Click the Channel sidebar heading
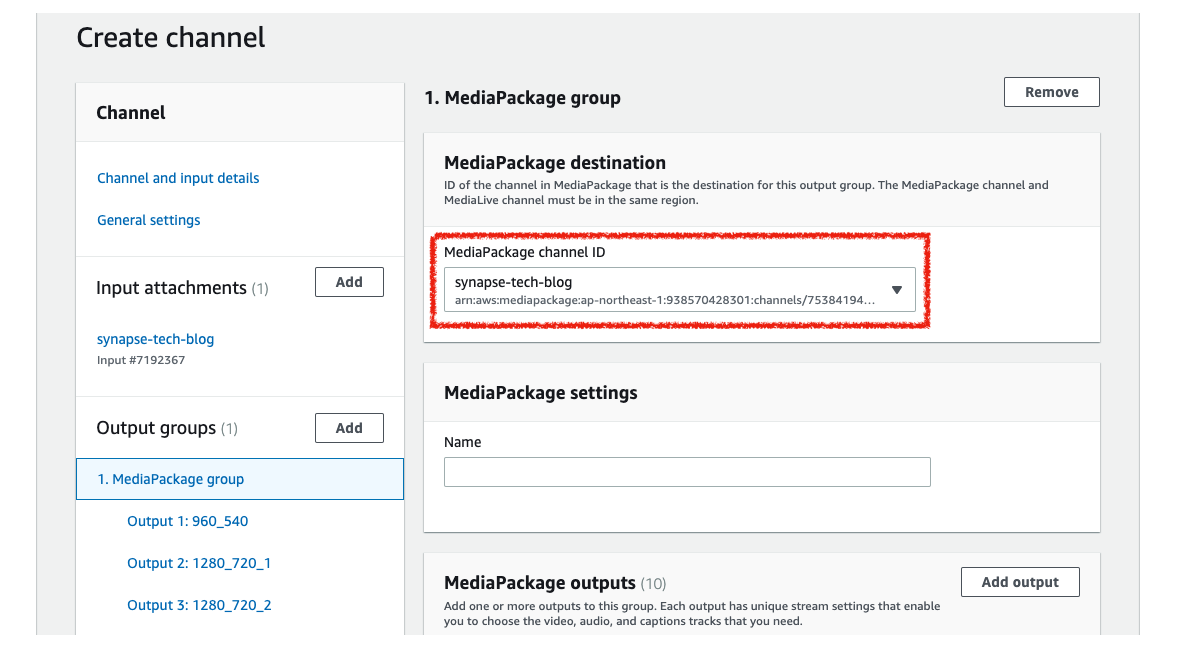The height and width of the screenshot is (650, 1200). click(x=131, y=113)
